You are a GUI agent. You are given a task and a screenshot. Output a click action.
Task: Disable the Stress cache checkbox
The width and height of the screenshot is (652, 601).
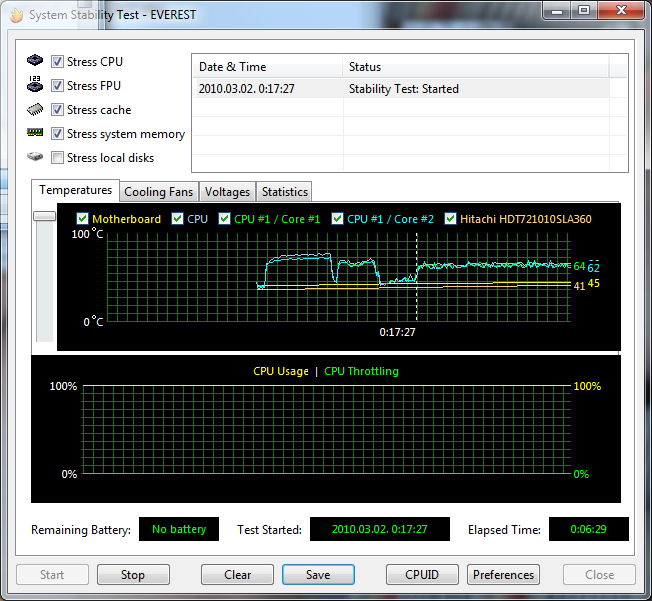coord(57,110)
